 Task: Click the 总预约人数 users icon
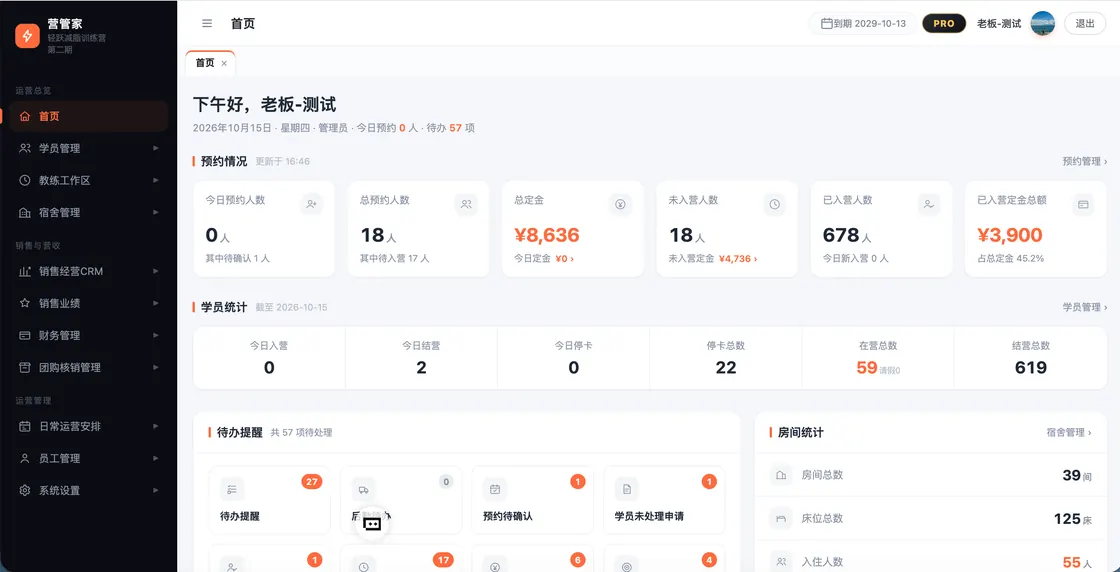click(x=466, y=204)
